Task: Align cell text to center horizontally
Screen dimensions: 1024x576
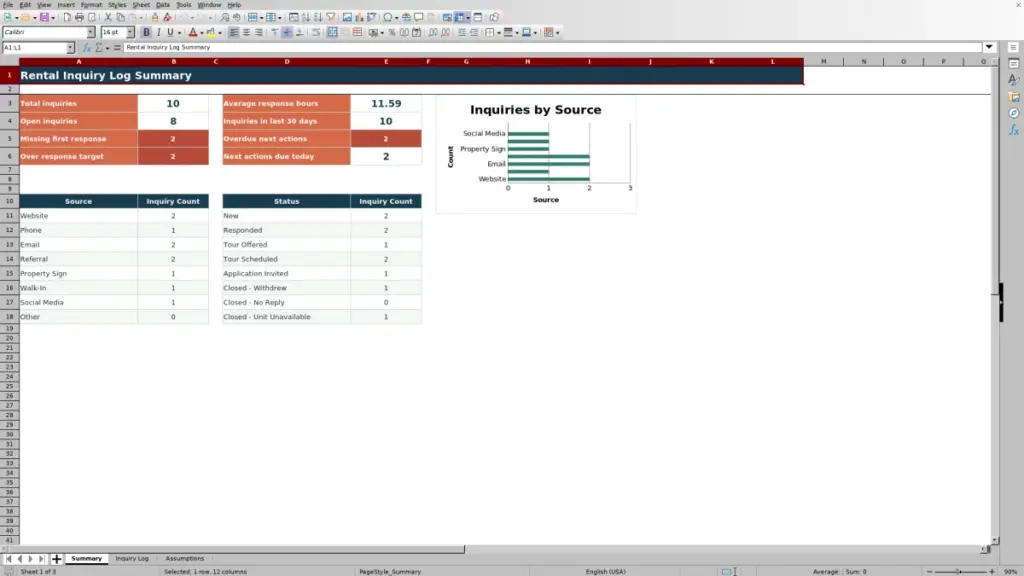Action: [x=246, y=33]
